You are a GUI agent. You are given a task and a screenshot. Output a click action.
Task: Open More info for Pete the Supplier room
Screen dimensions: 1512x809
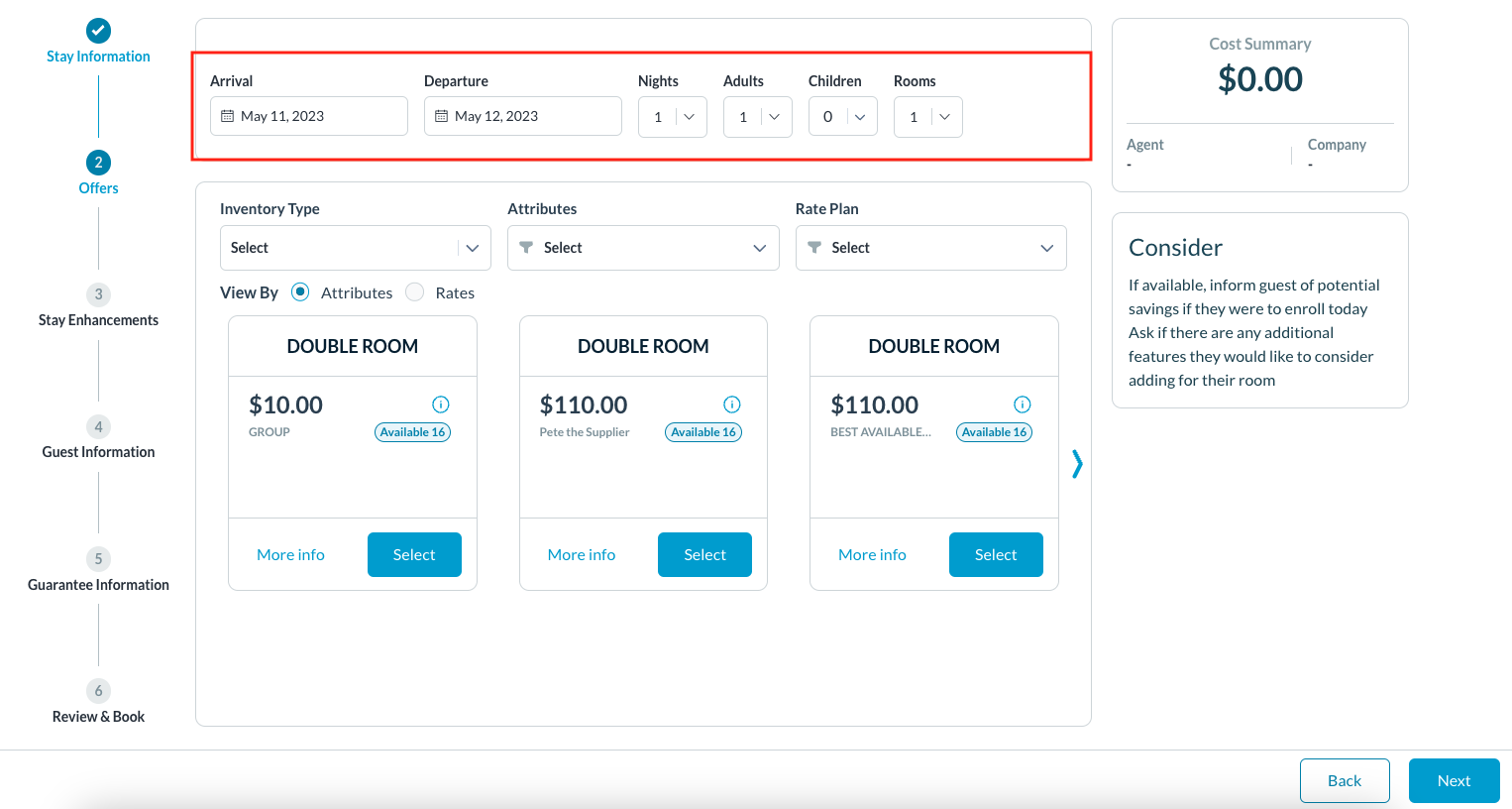(x=582, y=555)
